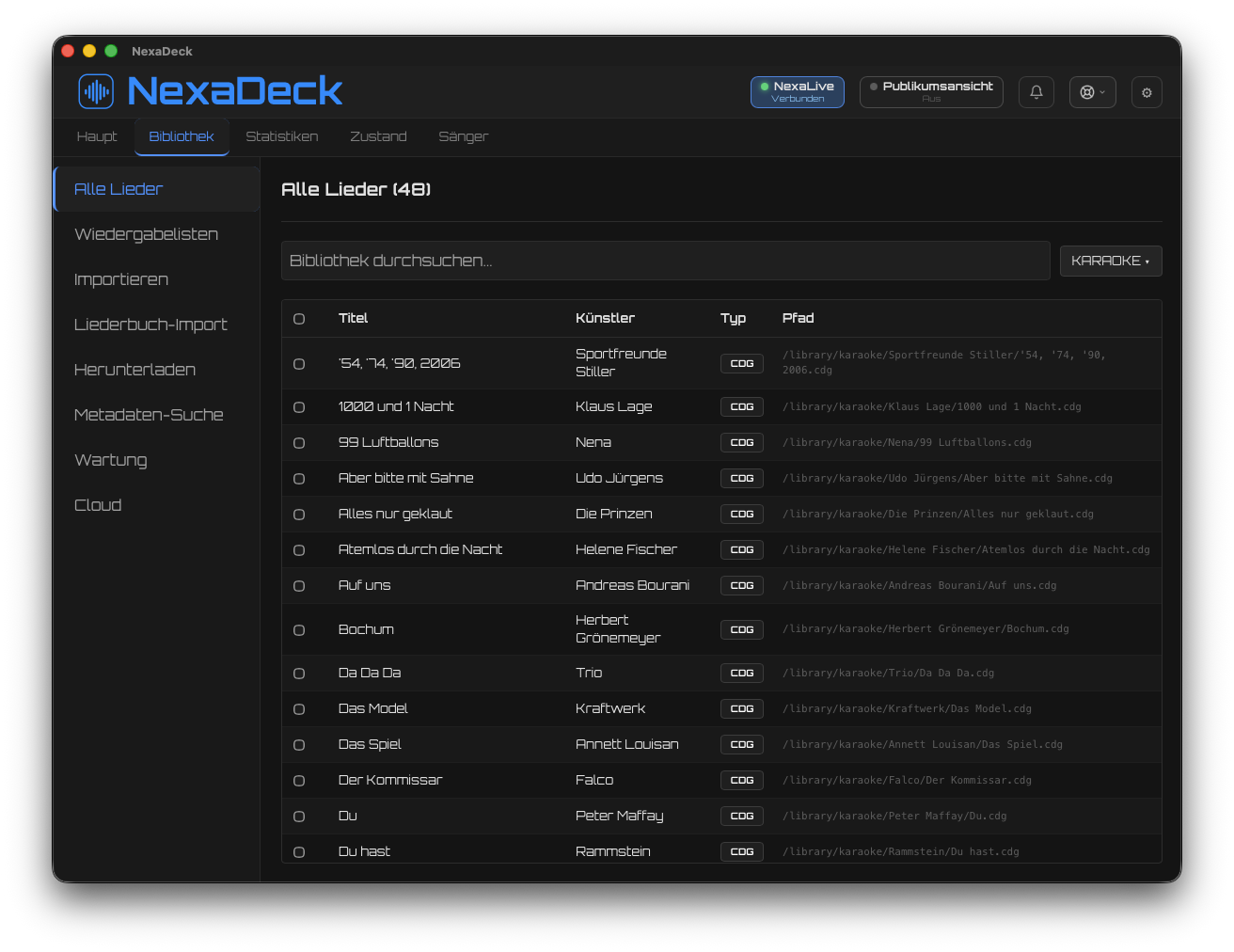Click the CDG type badge for Du hast

tap(742, 851)
